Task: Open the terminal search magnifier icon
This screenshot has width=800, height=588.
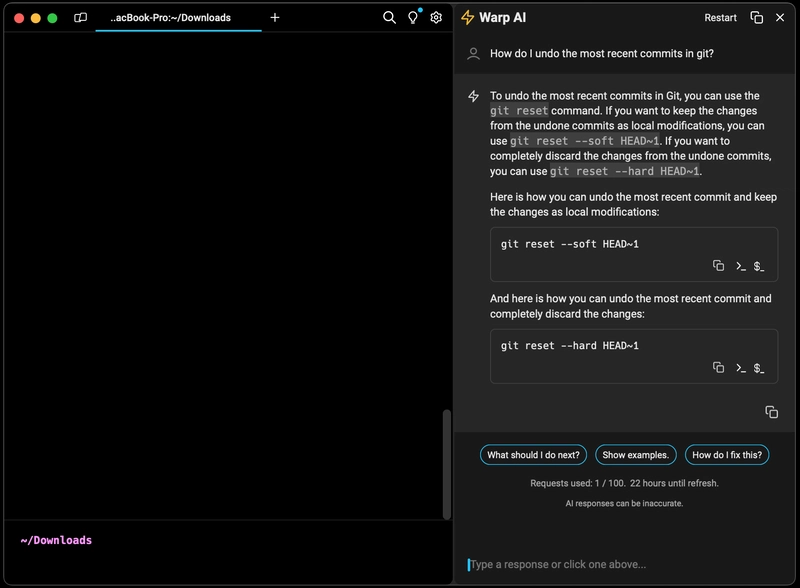Action: coord(389,18)
